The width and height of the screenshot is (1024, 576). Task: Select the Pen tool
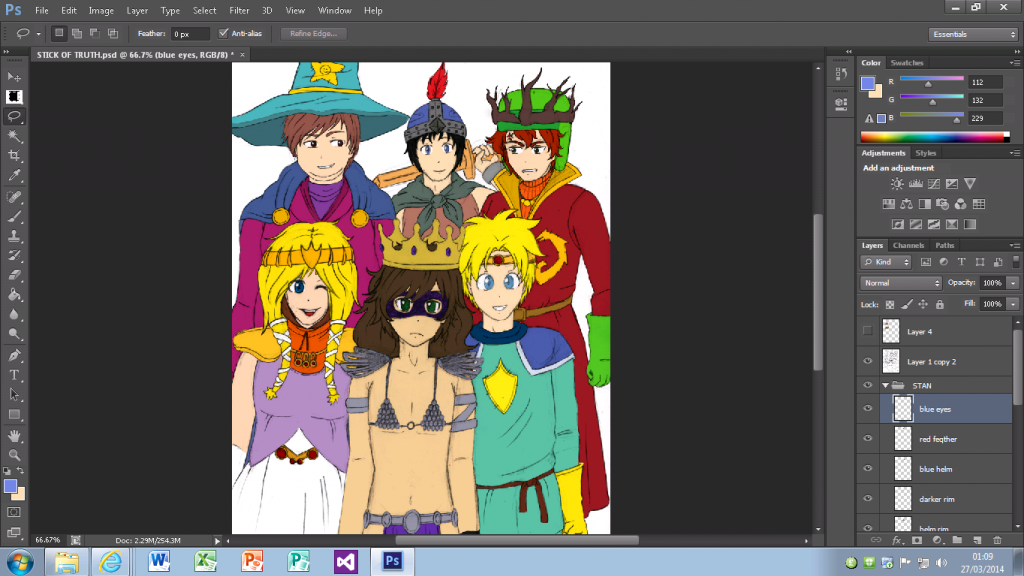[x=14, y=355]
